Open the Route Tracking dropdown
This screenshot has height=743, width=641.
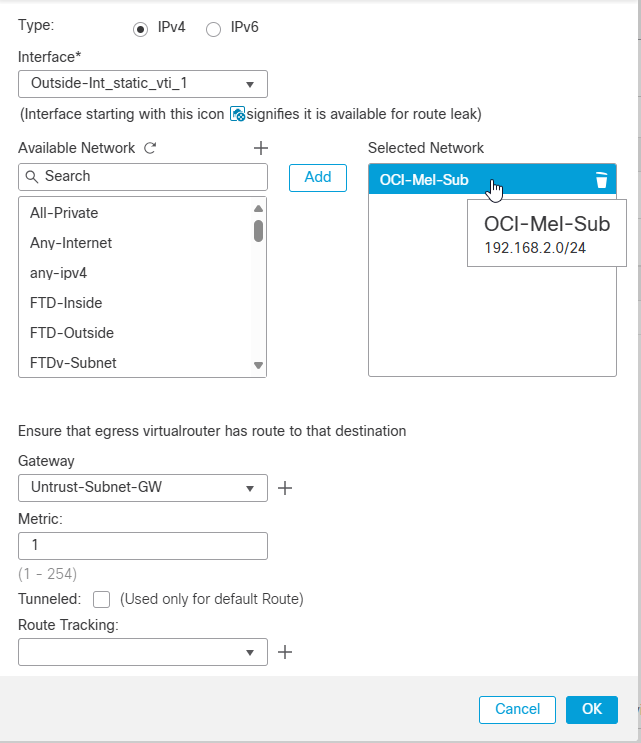[143, 652]
